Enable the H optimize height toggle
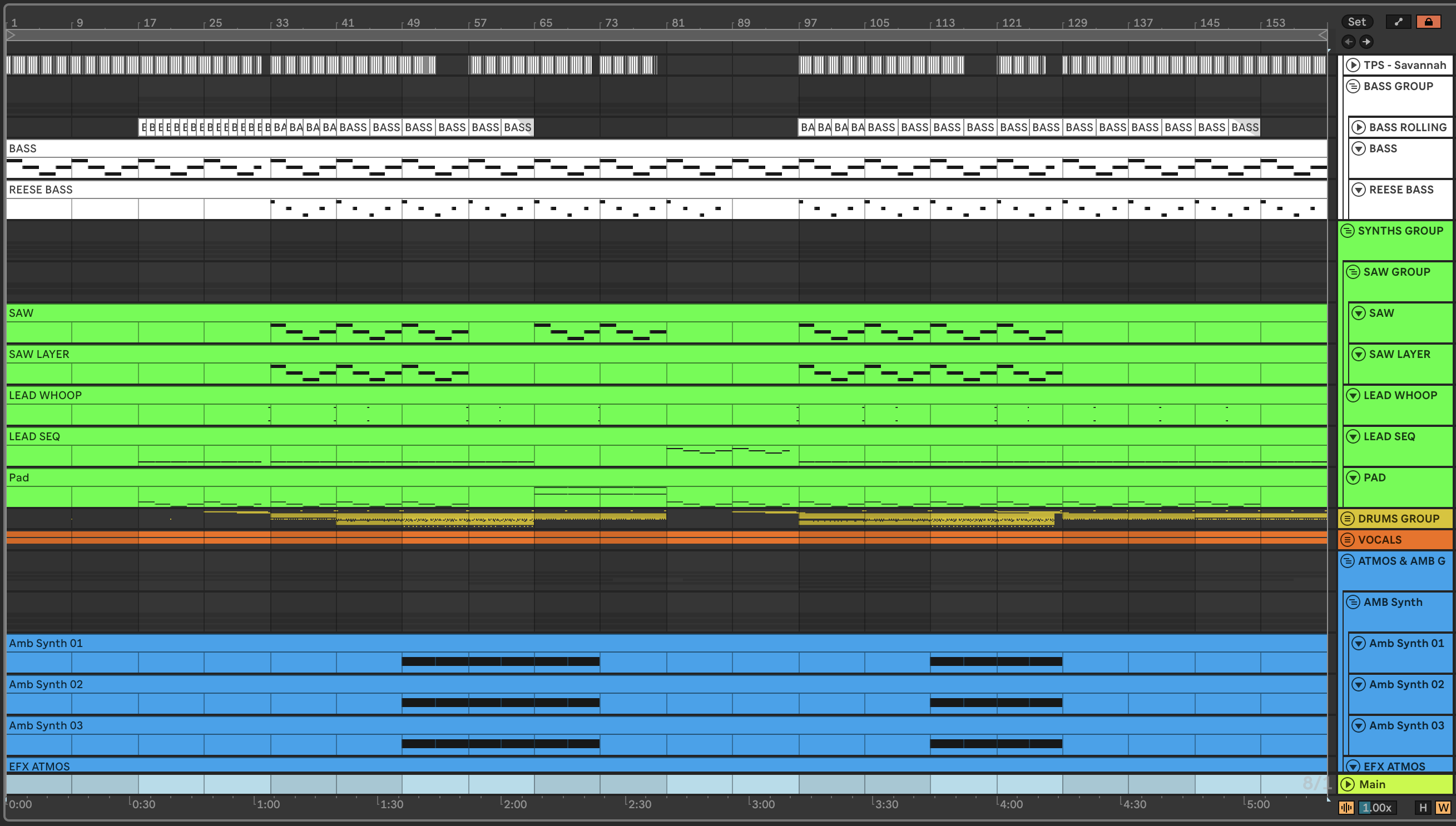This screenshot has width=1456, height=826. [1422, 807]
